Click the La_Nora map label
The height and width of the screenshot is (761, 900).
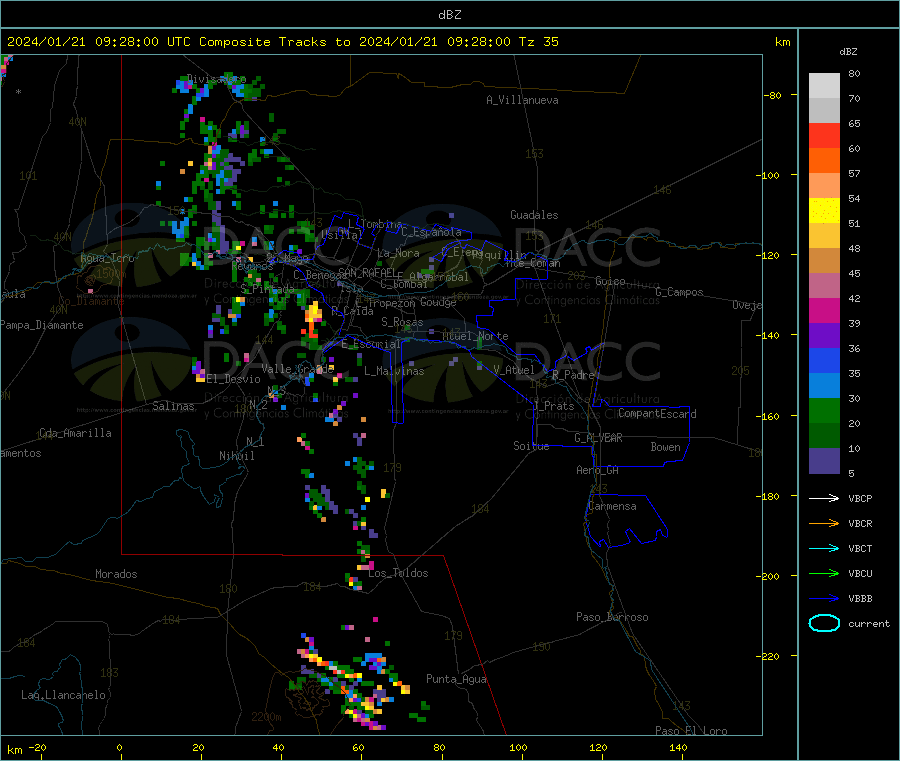click(398, 253)
